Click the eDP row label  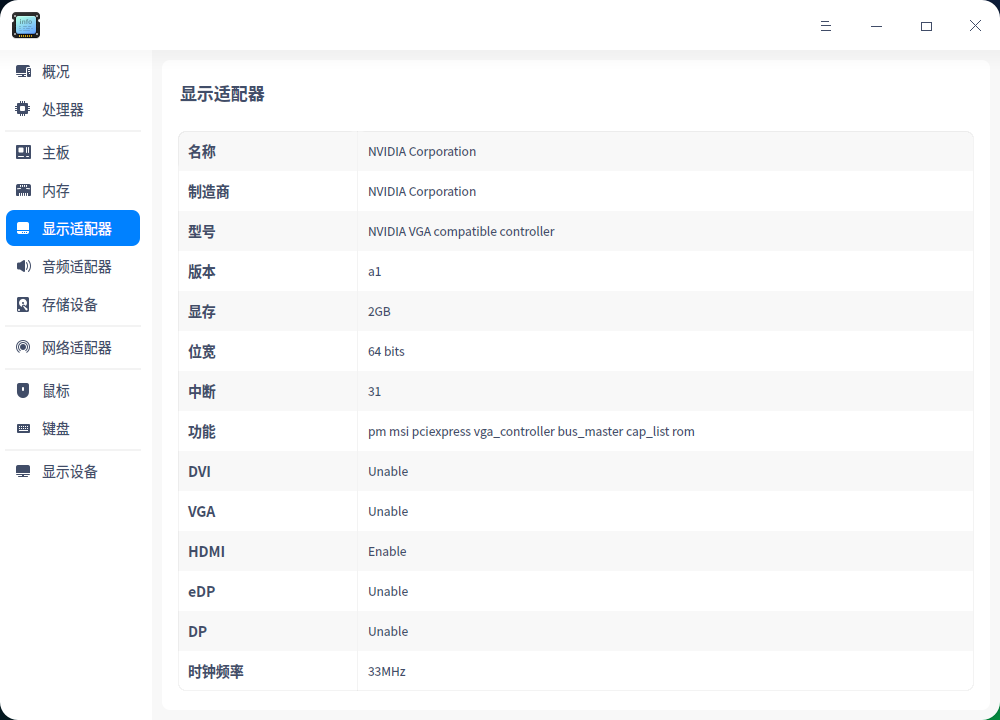coord(202,592)
